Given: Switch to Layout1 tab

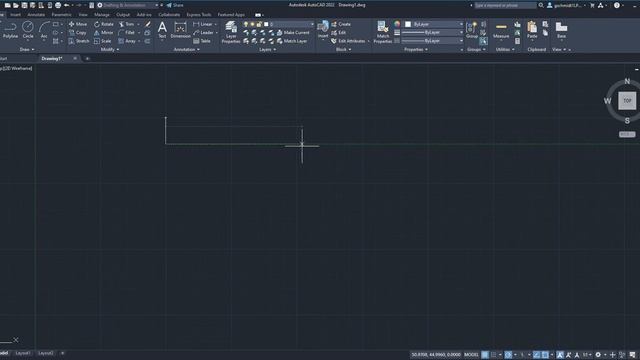Looking at the screenshot, I should (x=23, y=353).
